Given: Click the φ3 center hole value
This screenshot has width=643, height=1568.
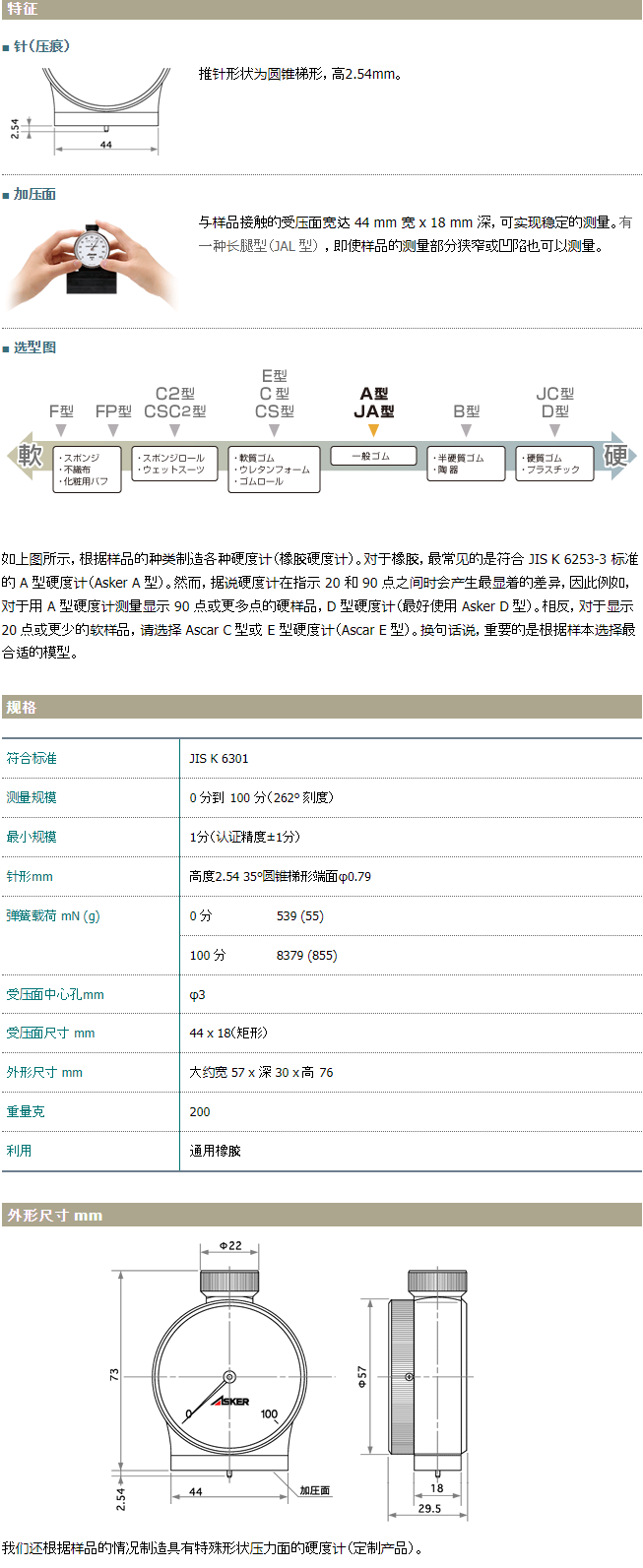Looking at the screenshot, I should point(197,994).
